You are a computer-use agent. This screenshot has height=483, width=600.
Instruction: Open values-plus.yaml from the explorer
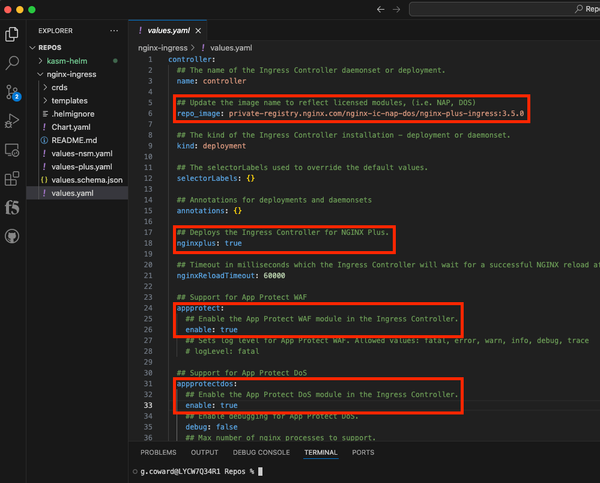(x=82, y=166)
